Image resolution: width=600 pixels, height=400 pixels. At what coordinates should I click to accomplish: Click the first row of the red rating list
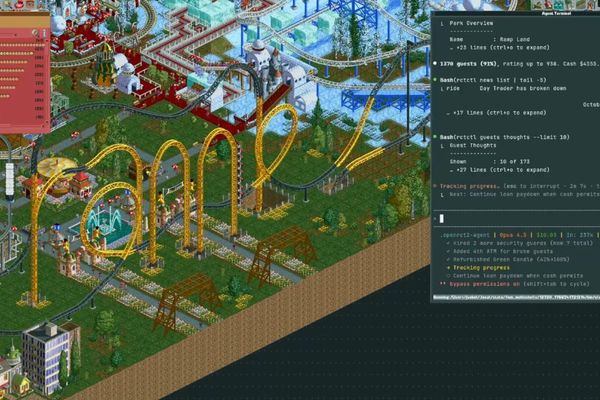coord(22,45)
